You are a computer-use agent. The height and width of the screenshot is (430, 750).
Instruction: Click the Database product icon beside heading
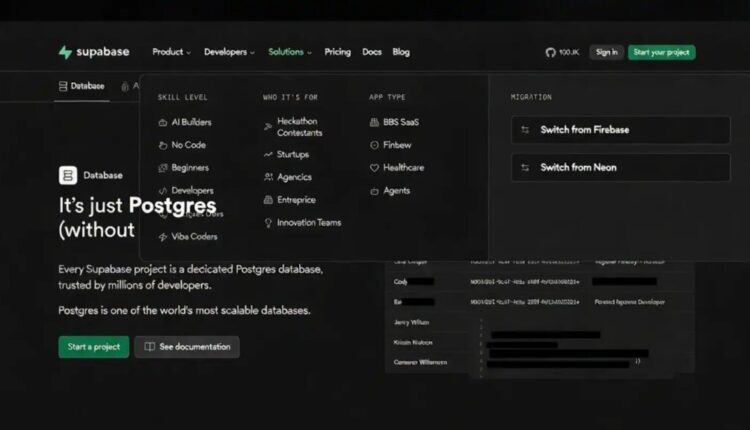pos(68,175)
